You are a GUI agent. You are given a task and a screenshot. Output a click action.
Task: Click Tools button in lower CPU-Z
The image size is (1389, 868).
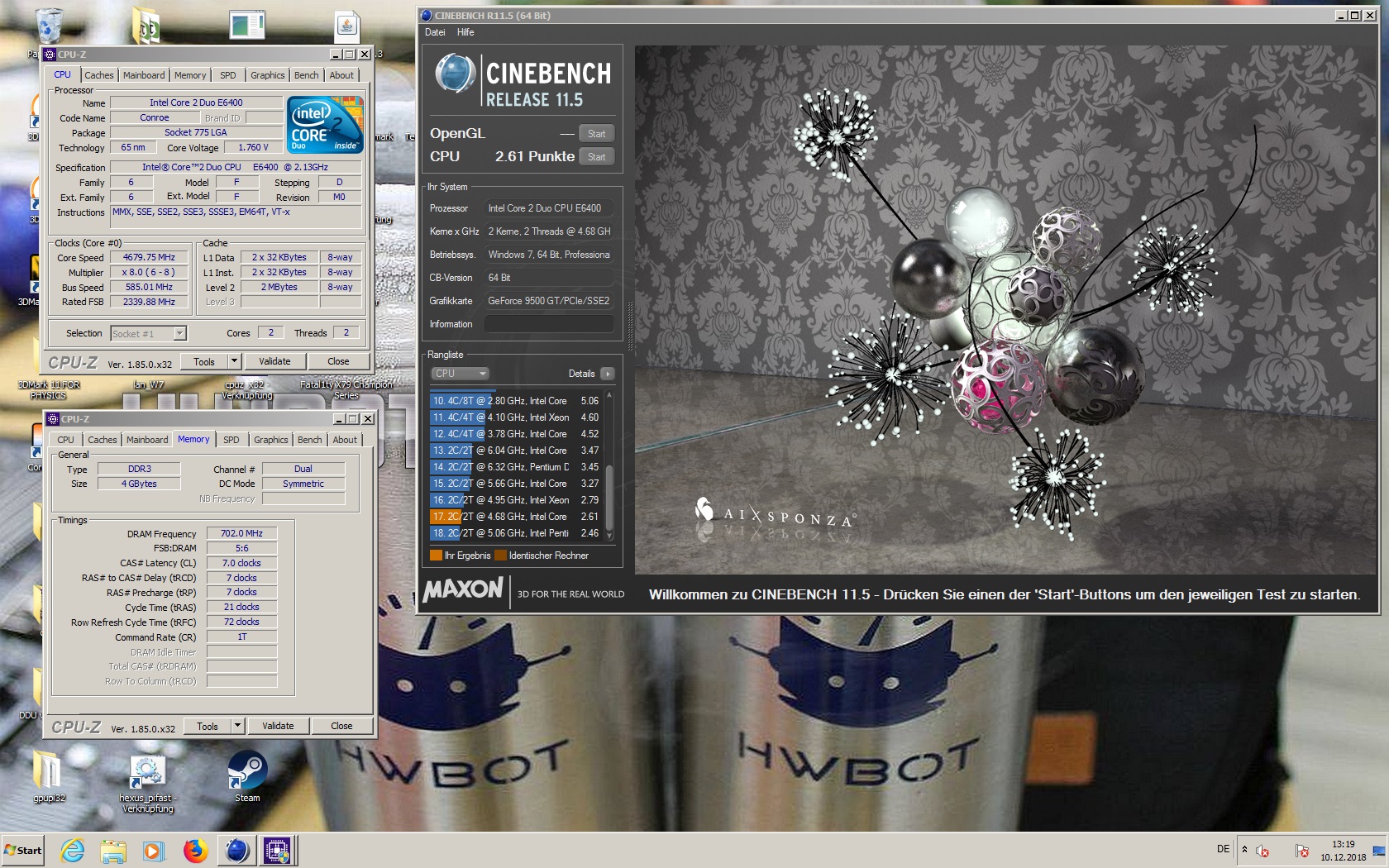[208, 726]
